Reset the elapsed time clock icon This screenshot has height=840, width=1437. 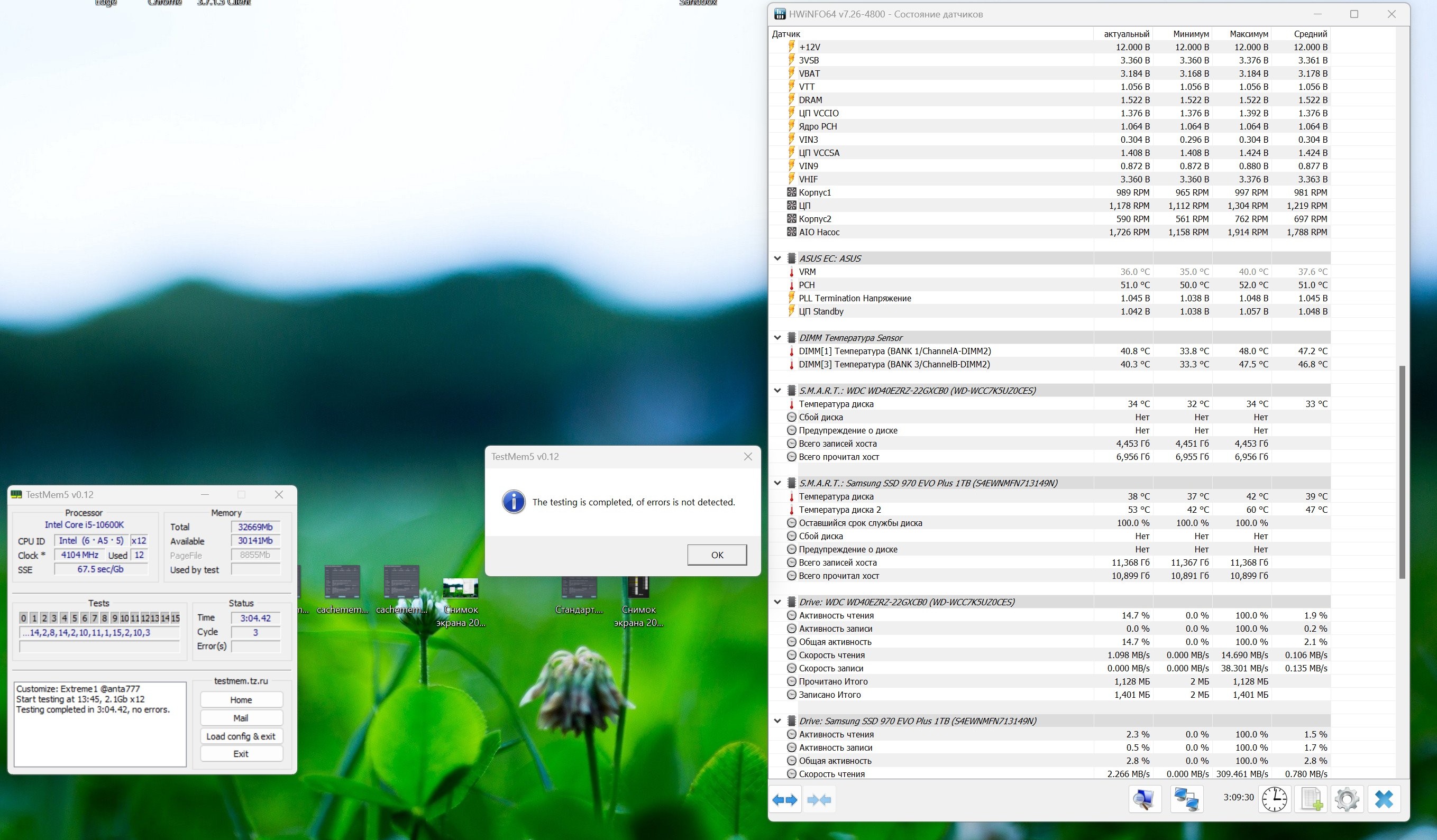pyautogui.click(x=1274, y=799)
